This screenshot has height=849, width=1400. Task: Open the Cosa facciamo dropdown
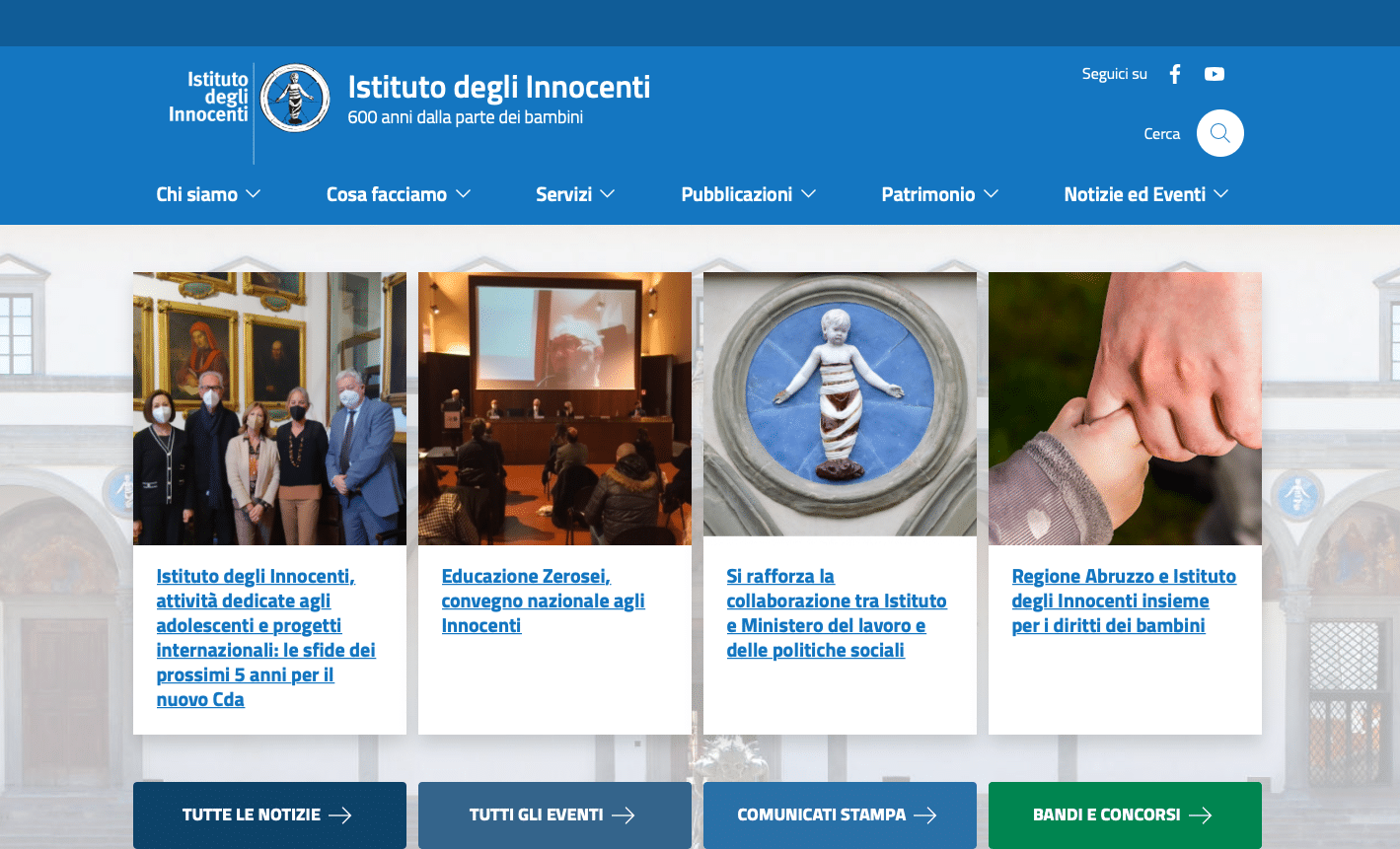point(398,194)
